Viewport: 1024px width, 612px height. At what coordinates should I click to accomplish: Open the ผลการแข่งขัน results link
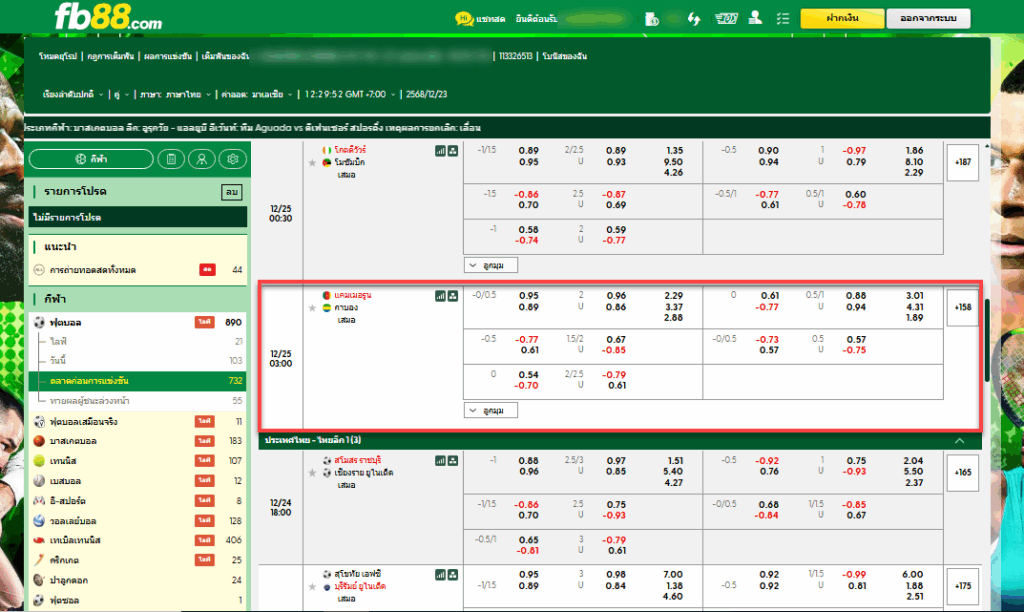(x=168, y=56)
